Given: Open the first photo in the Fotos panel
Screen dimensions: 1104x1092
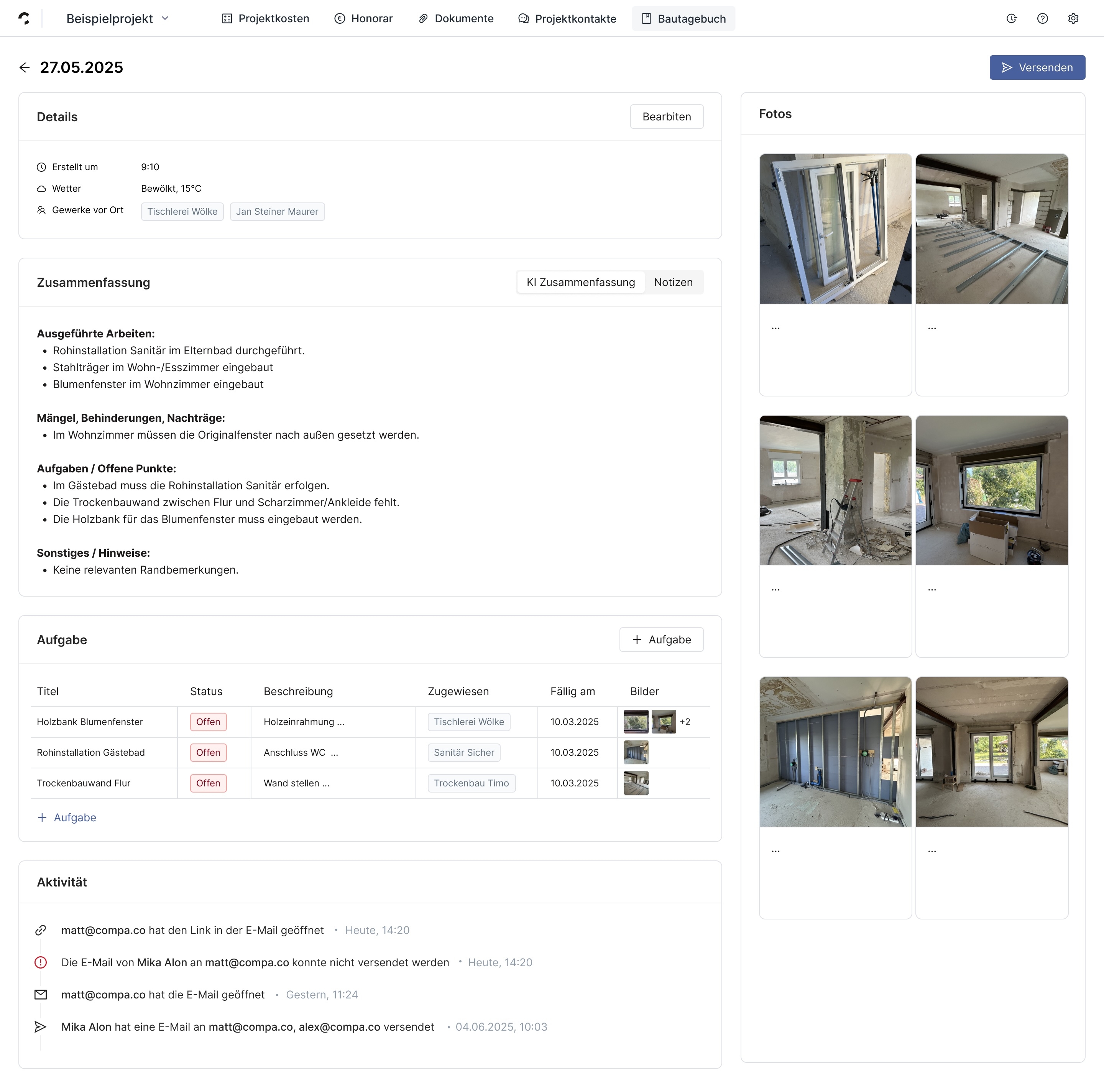Looking at the screenshot, I should point(835,228).
